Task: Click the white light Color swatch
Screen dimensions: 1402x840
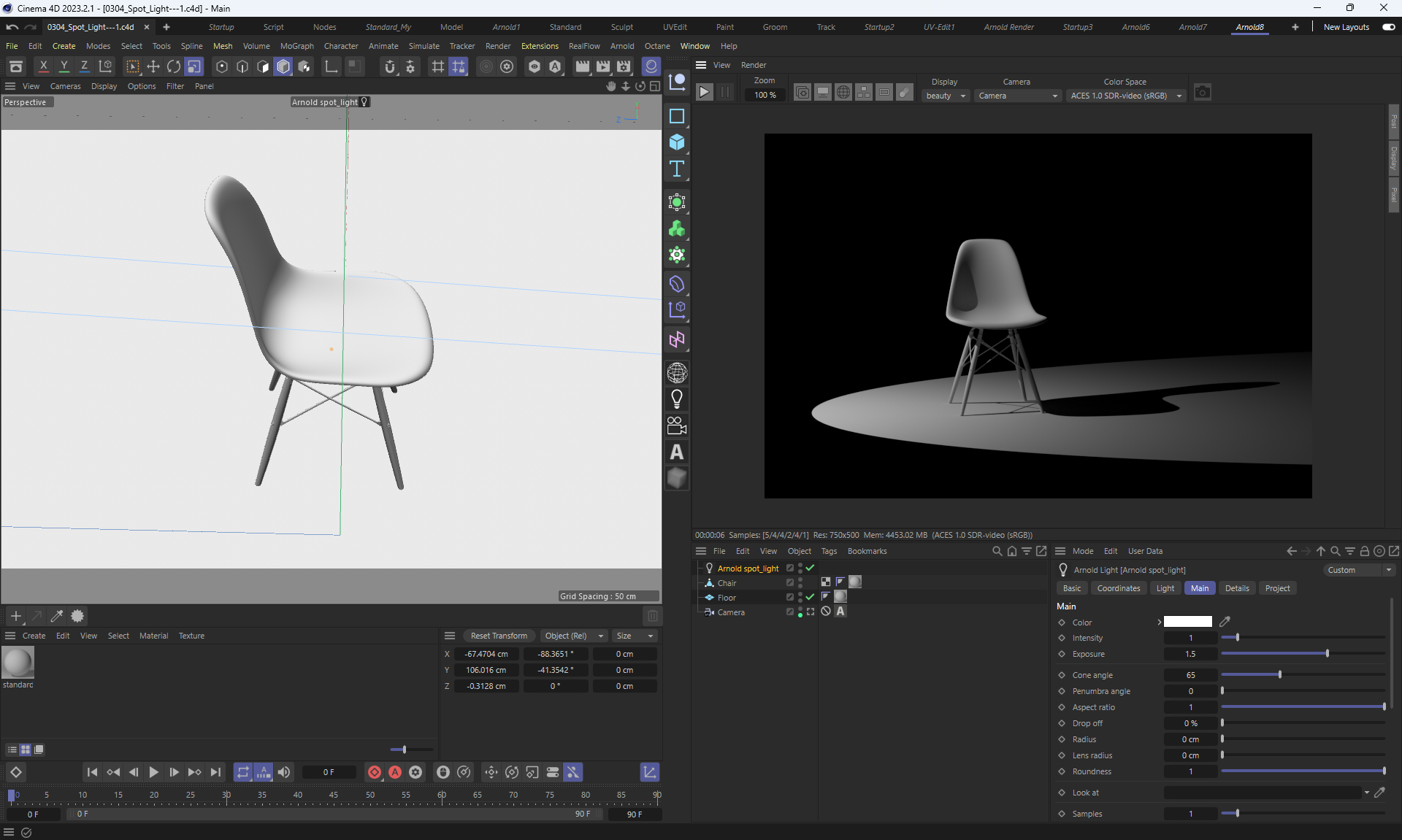Action: click(x=1187, y=622)
